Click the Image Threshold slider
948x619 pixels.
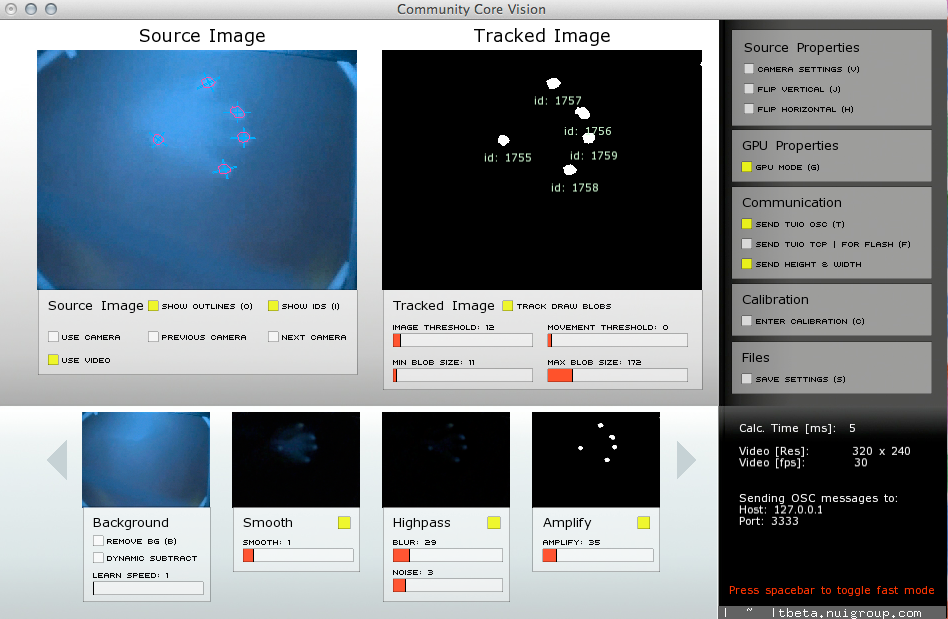[462, 340]
